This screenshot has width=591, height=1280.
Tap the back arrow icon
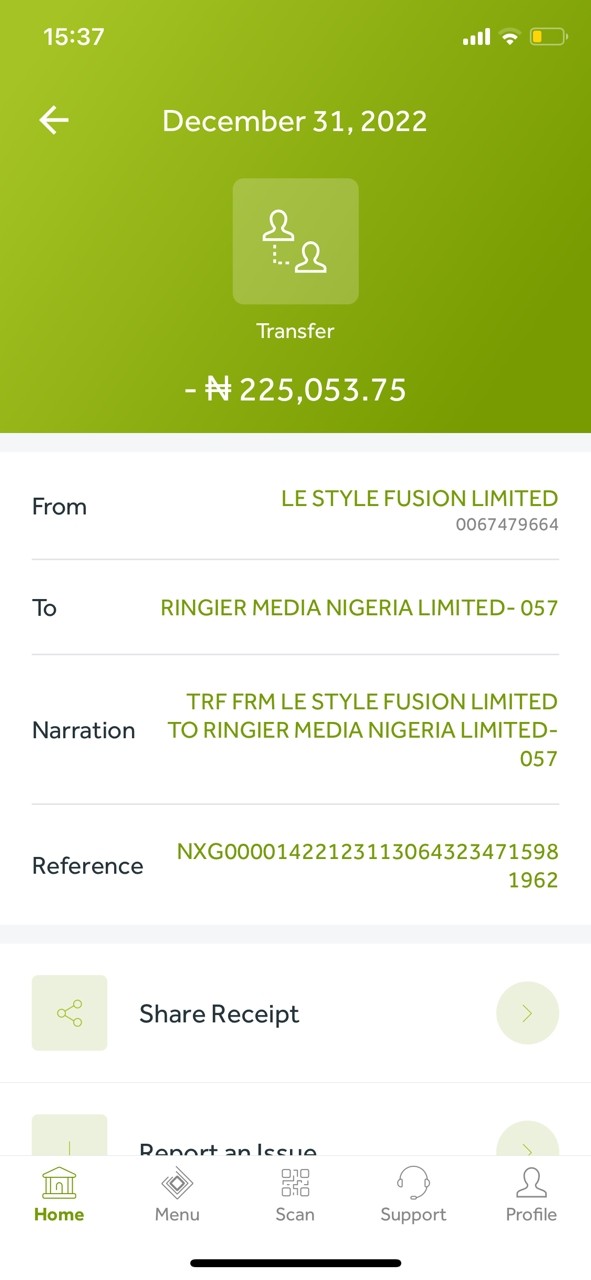click(54, 121)
